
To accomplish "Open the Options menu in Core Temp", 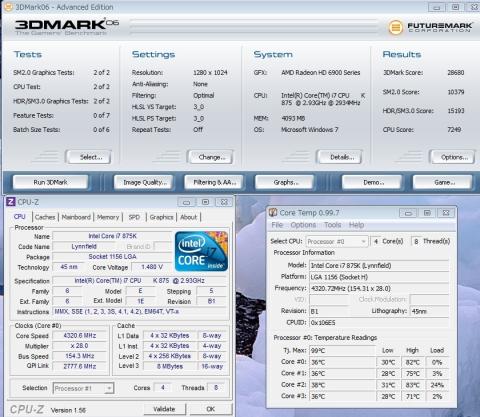I will pos(303,225).
